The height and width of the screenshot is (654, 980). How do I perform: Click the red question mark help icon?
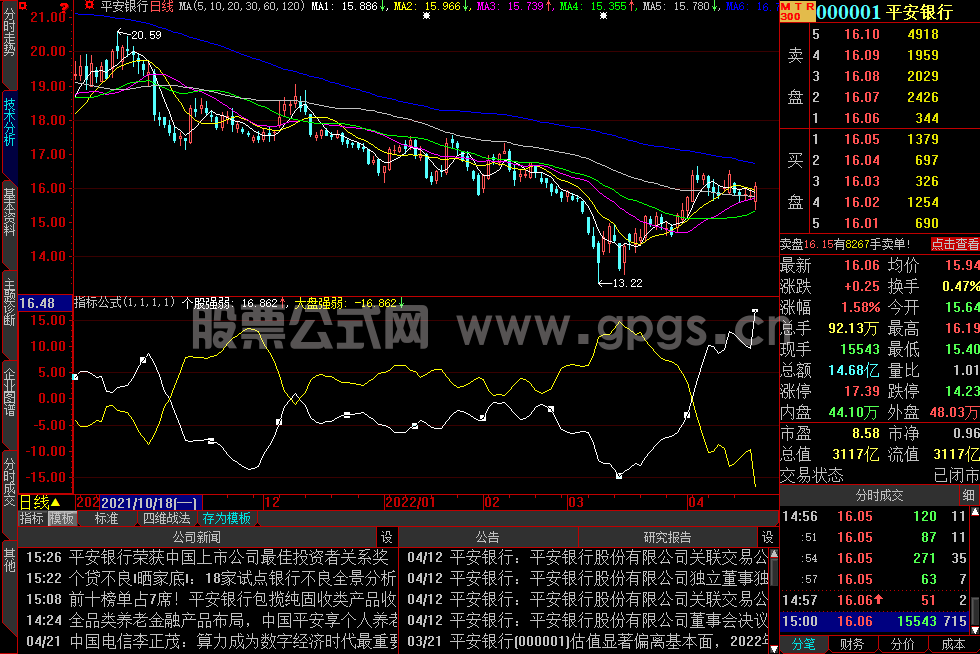(x=64, y=6)
